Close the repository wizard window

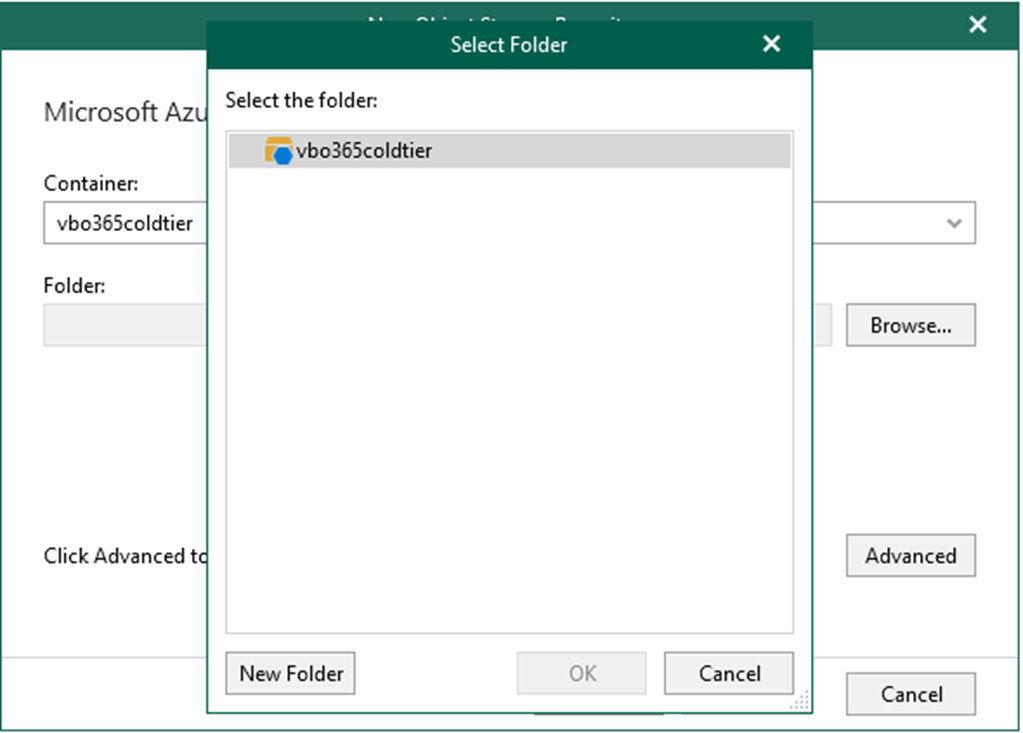point(977,25)
